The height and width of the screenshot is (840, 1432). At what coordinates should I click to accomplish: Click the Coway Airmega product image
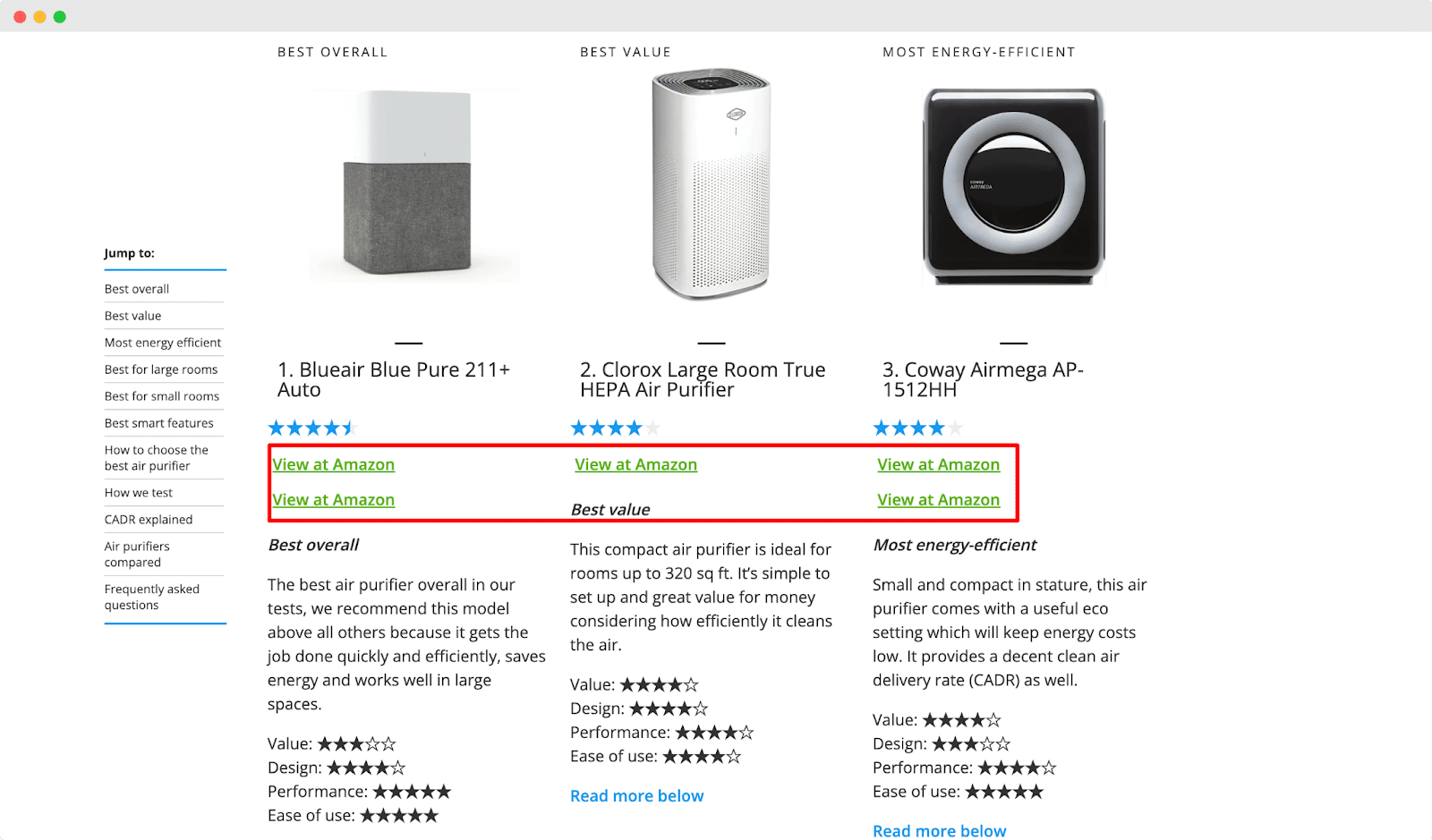(1014, 185)
